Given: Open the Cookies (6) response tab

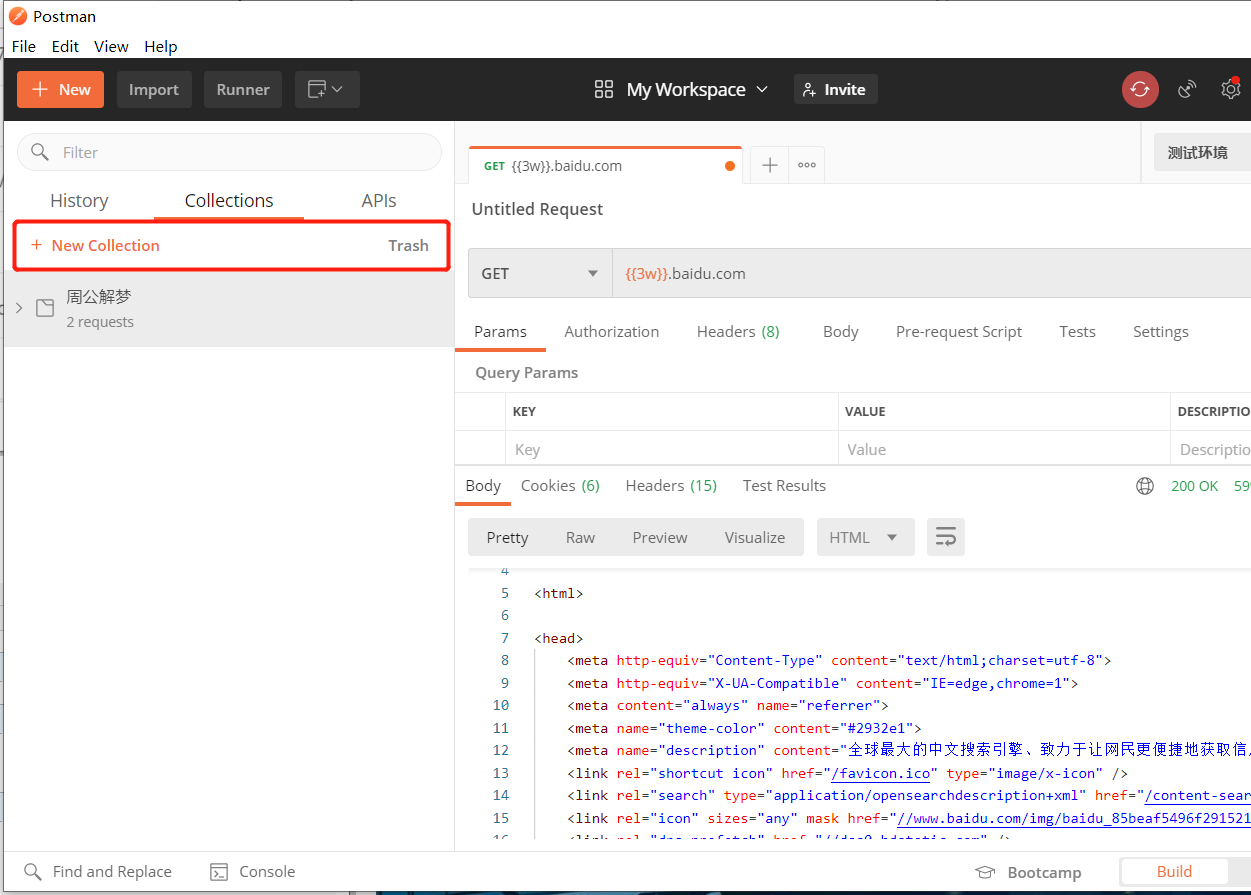Looking at the screenshot, I should click(x=560, y=486).
